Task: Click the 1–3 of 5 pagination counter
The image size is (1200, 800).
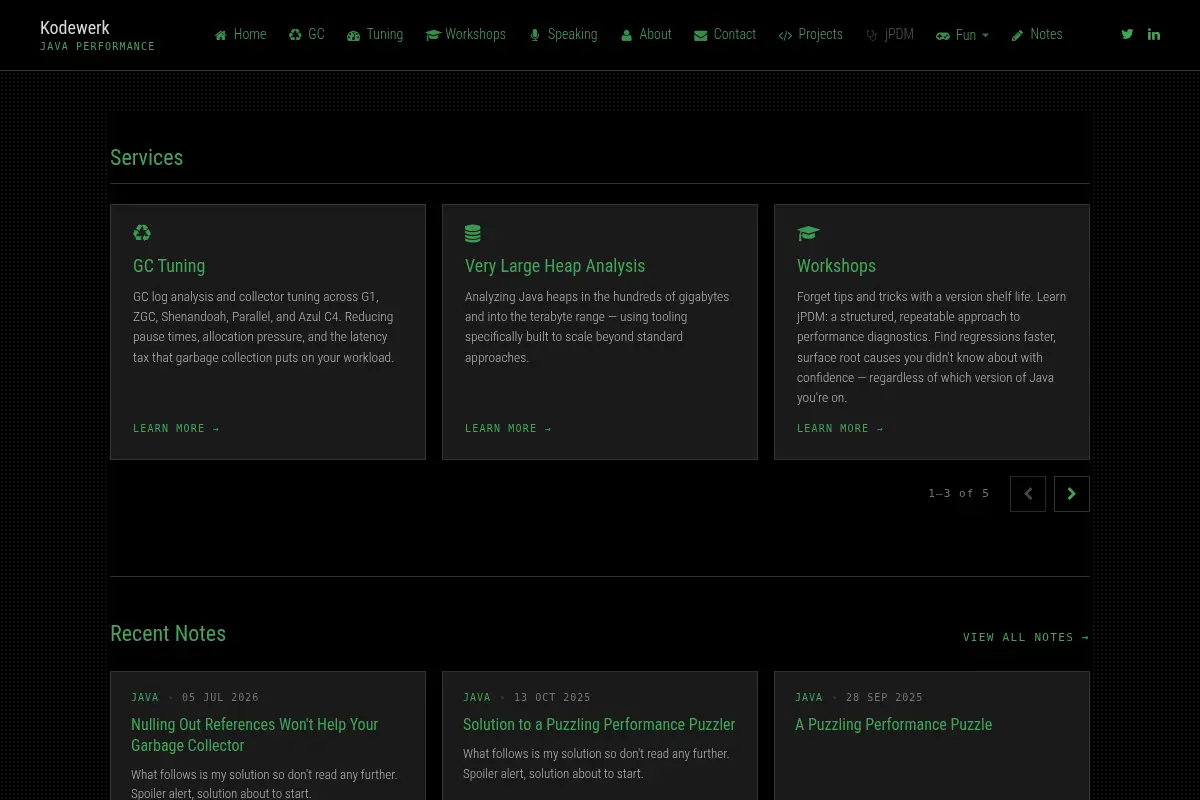Action: (x=959, y=493)
